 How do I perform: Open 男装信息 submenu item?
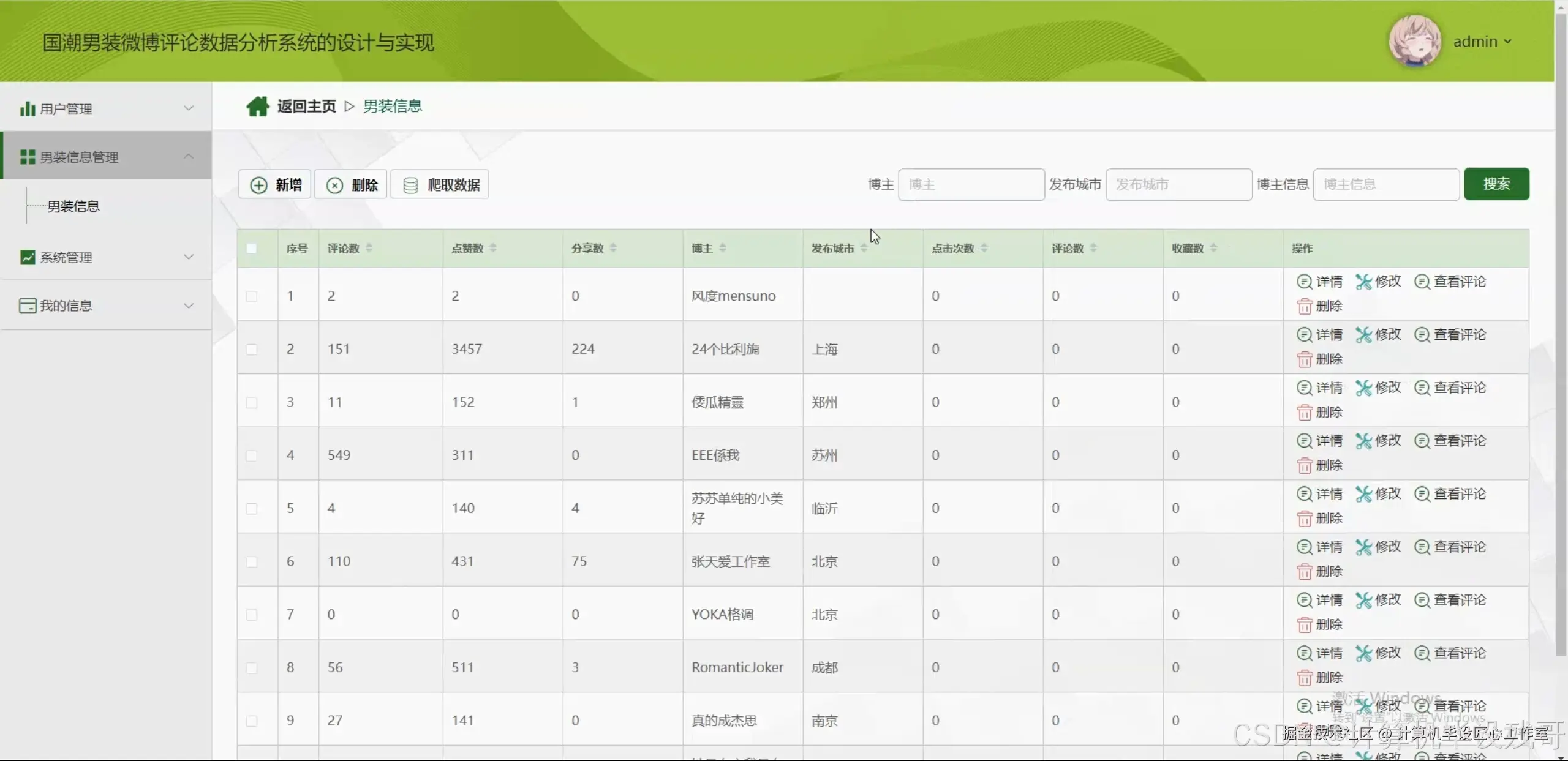73,206
